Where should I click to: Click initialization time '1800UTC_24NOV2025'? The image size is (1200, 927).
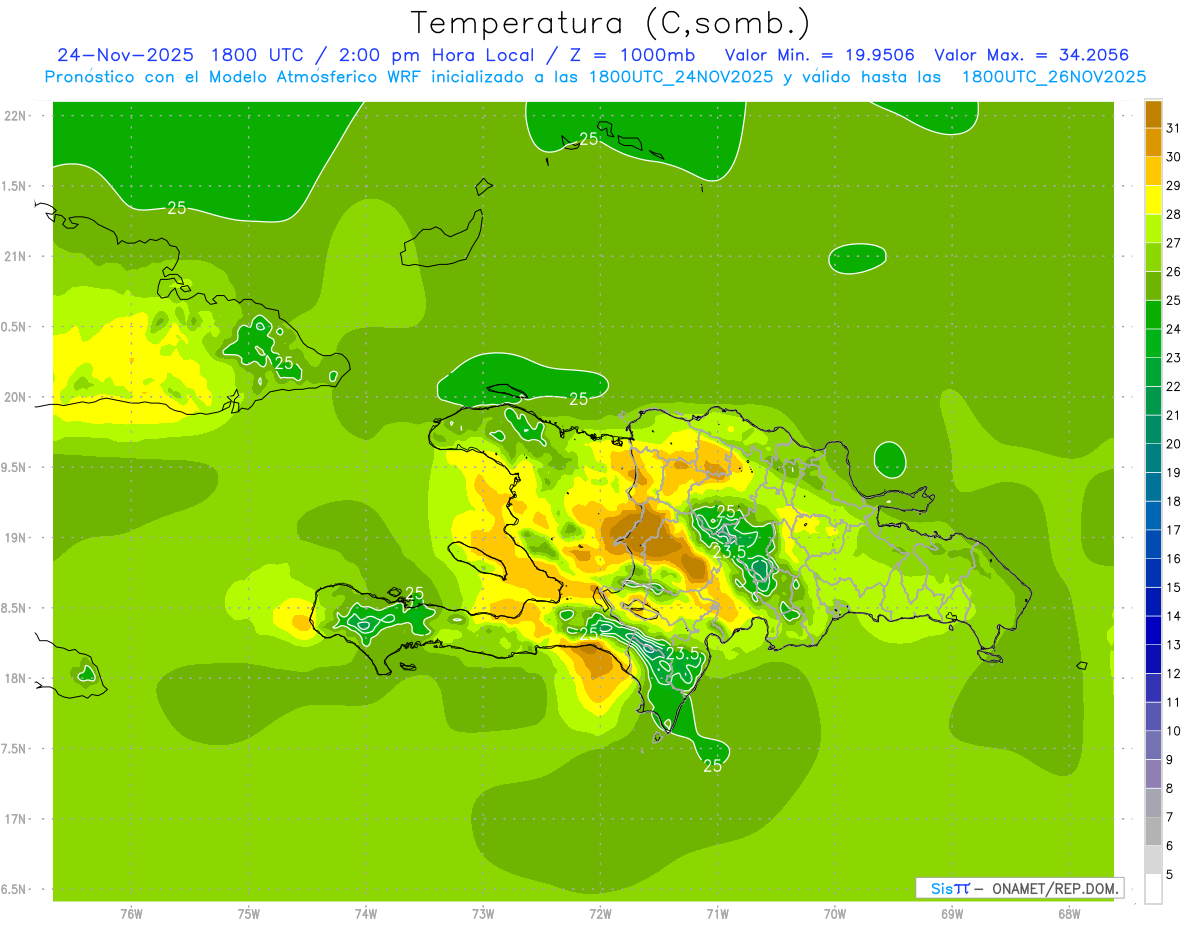pos(684,76)
